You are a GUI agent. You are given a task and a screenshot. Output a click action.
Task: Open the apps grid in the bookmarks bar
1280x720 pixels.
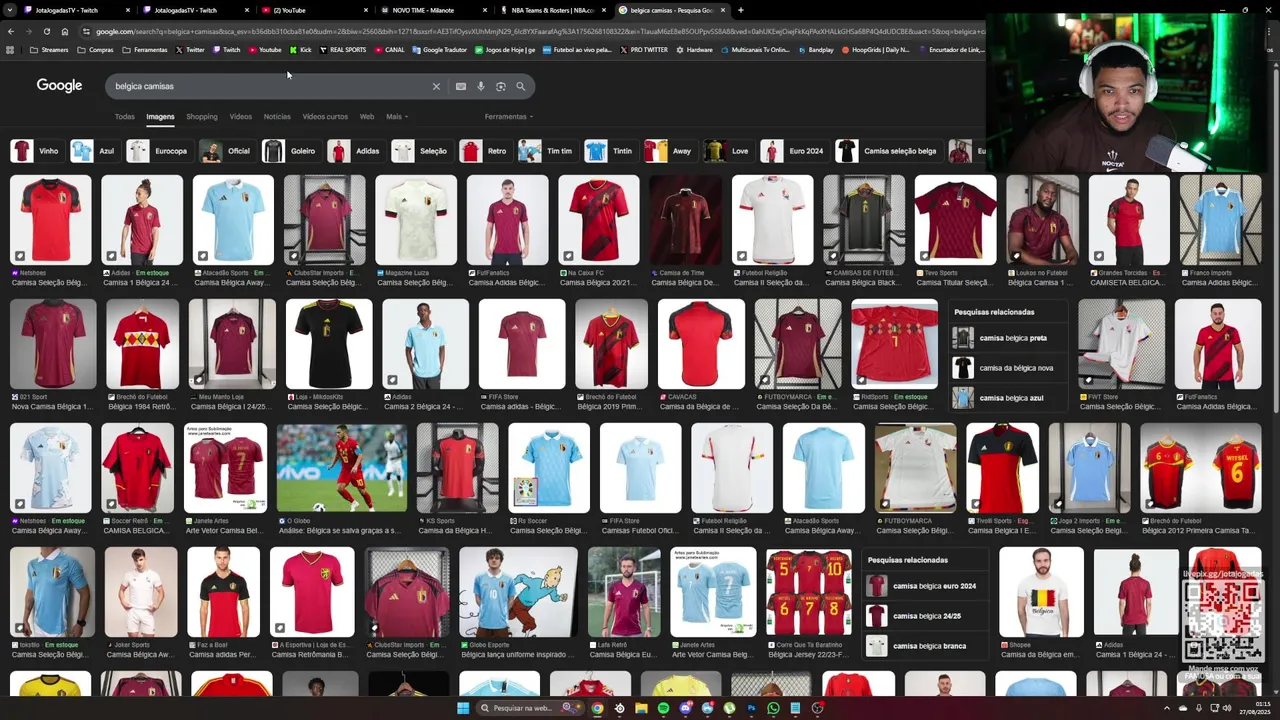click(x=10, y=49)
